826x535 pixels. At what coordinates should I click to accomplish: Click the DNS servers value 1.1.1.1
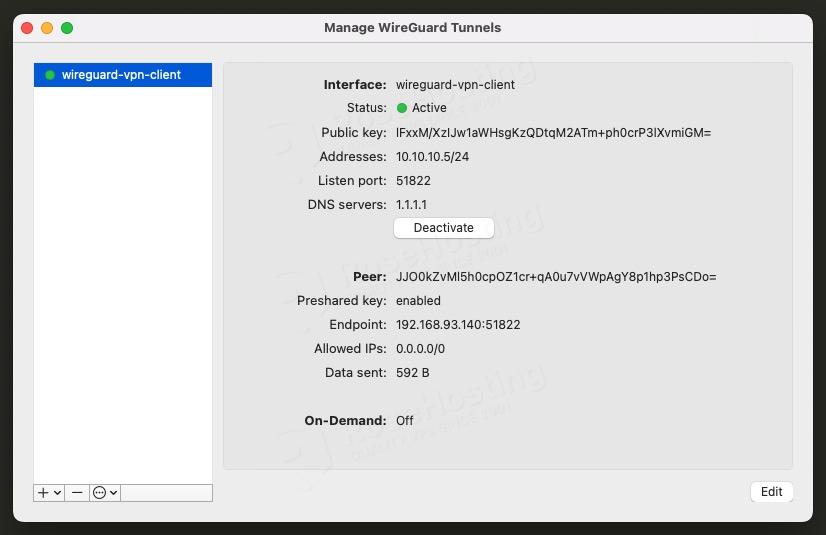point(411,205)
